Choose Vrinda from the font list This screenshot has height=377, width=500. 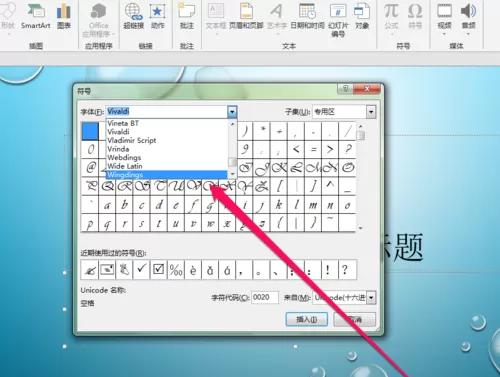coord(166,149)
